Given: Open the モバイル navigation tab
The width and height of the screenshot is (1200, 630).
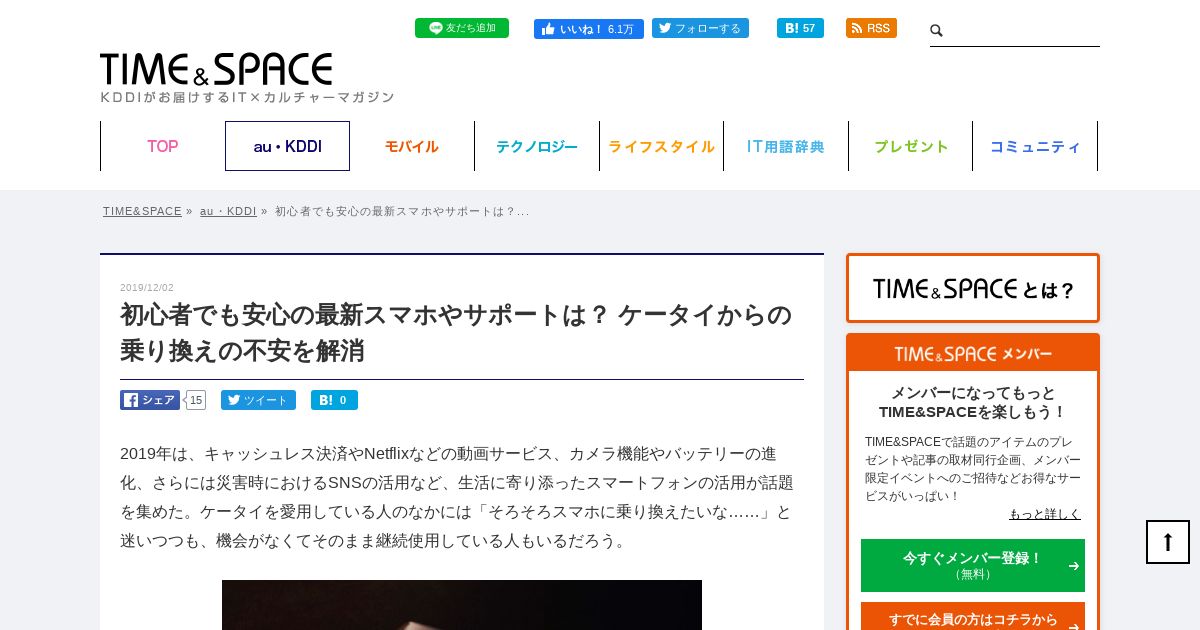Looking at the screenshot, I should pyautogui.click(x=412, y=146).
